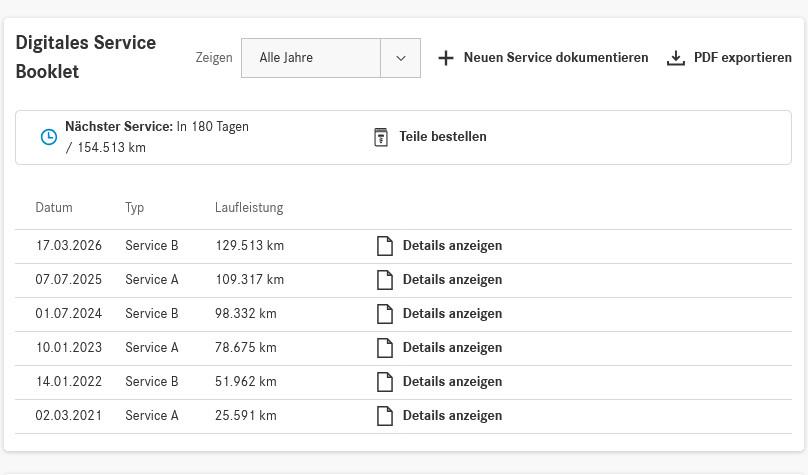The width and height of the screenshot is (808, 475).
Task: Click Service B in the 17.03.2026 row
Action: point(152,246)
